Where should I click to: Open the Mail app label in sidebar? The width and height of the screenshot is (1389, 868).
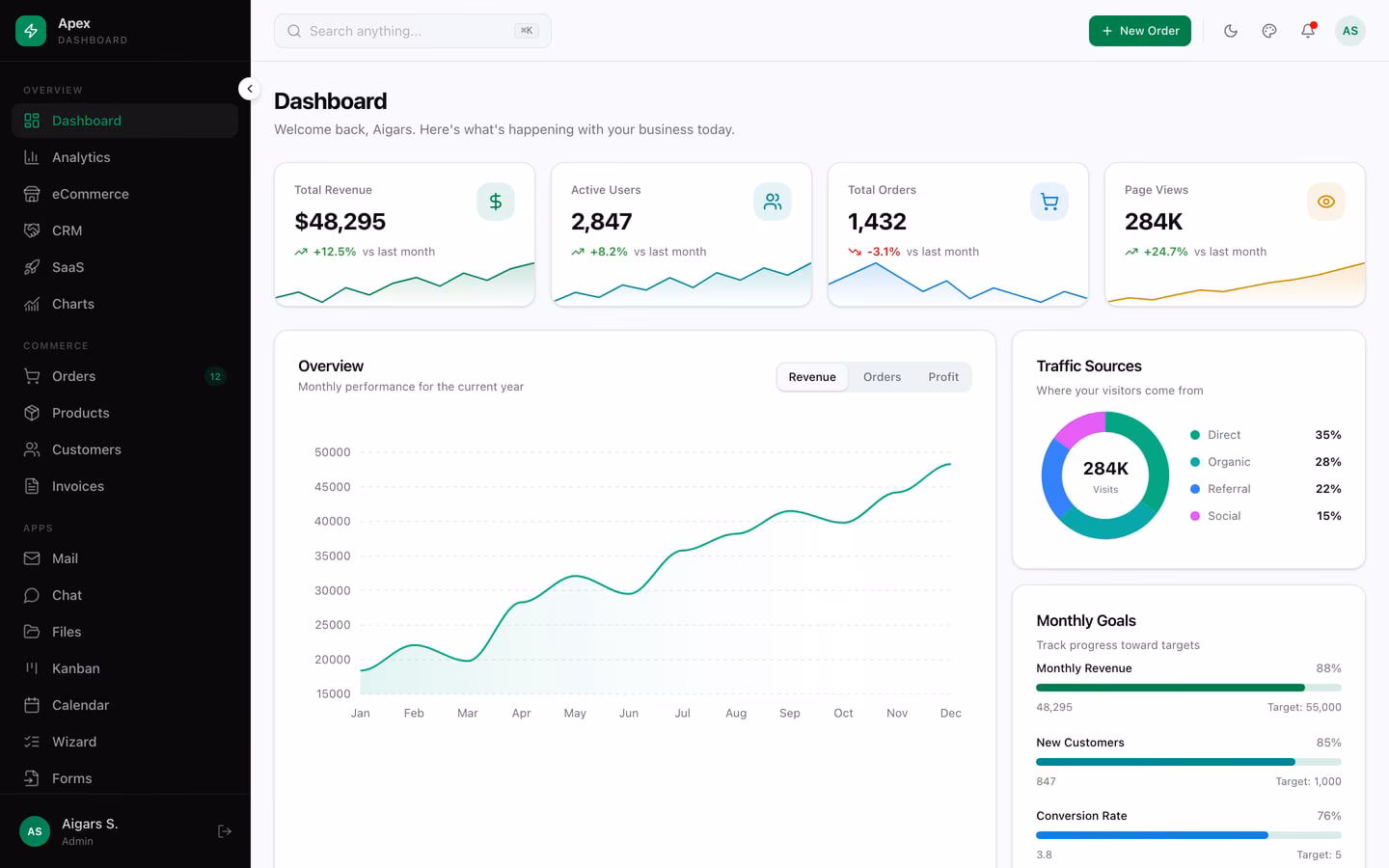pos(65,558)
